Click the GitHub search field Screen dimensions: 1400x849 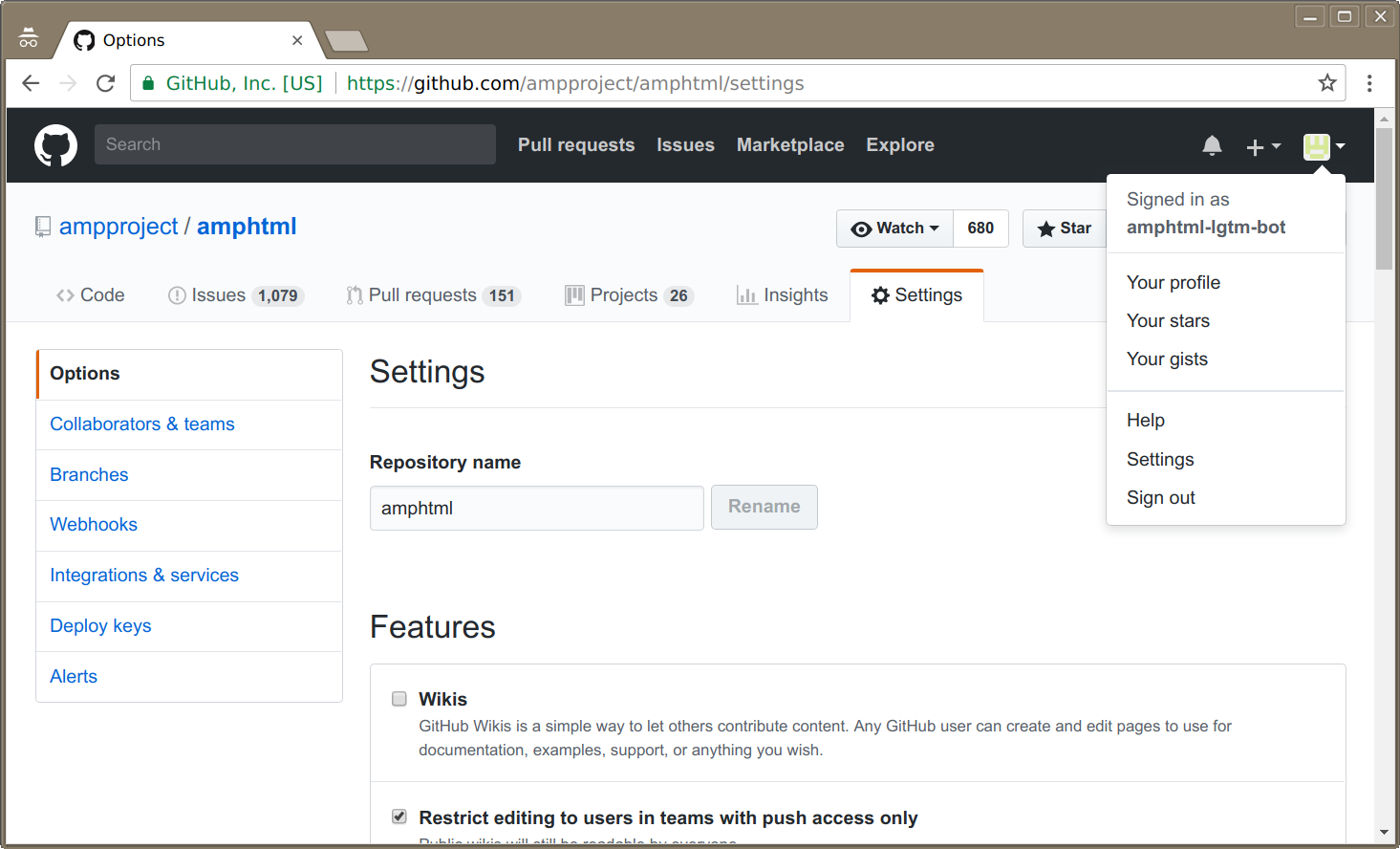(295, 144)
